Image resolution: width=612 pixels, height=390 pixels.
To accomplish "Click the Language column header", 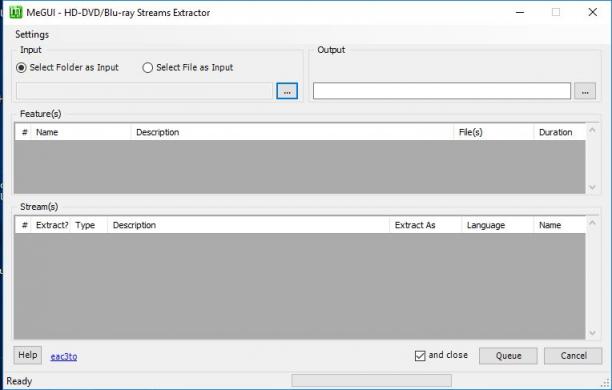I will coord(498,225).
